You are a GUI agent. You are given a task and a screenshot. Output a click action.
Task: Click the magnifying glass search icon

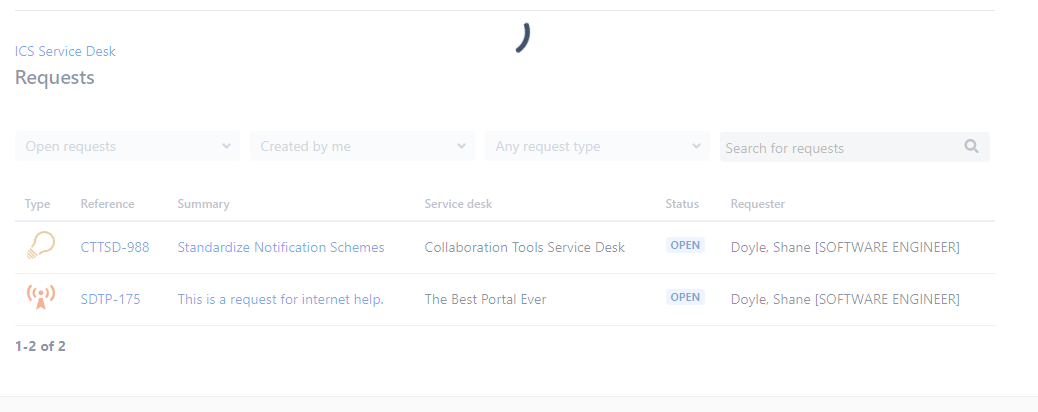click(x=971, y=146)
